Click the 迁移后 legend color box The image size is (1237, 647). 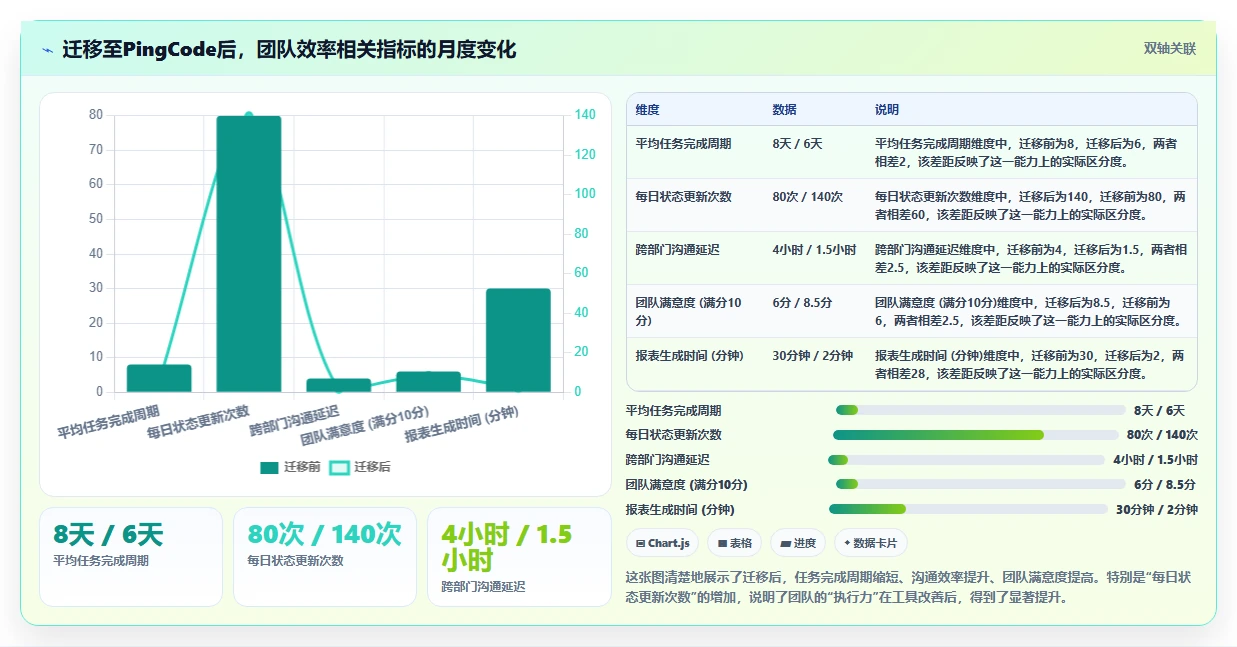(x=340, y=467)
